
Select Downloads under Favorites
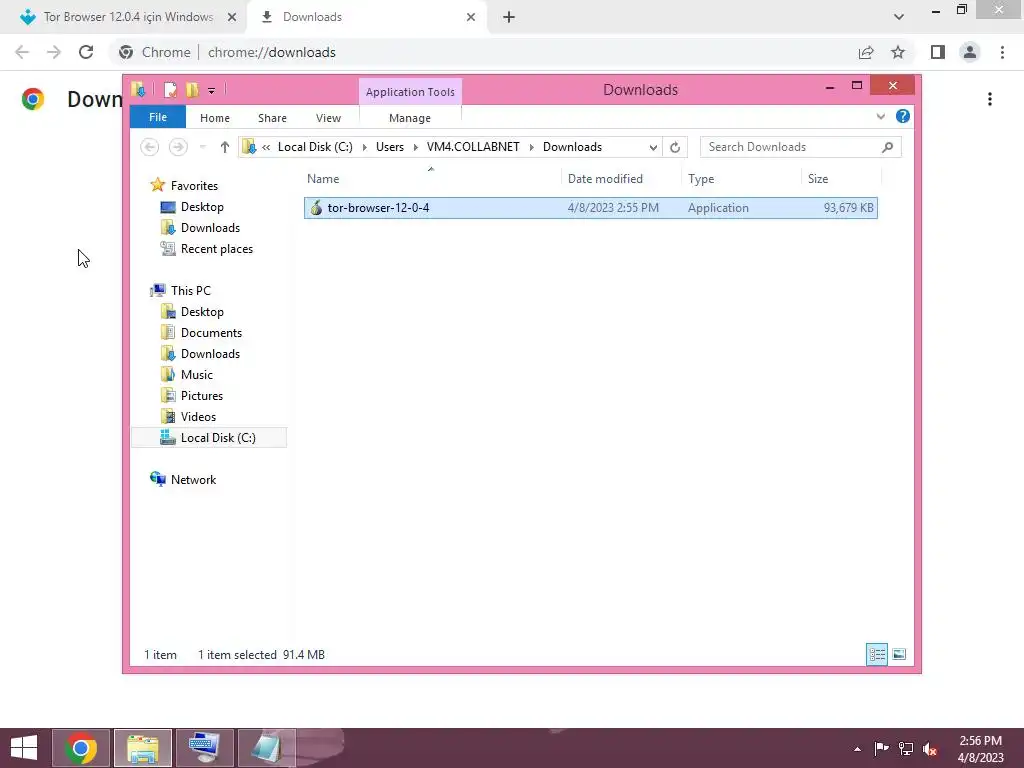(x=210, y=228)
